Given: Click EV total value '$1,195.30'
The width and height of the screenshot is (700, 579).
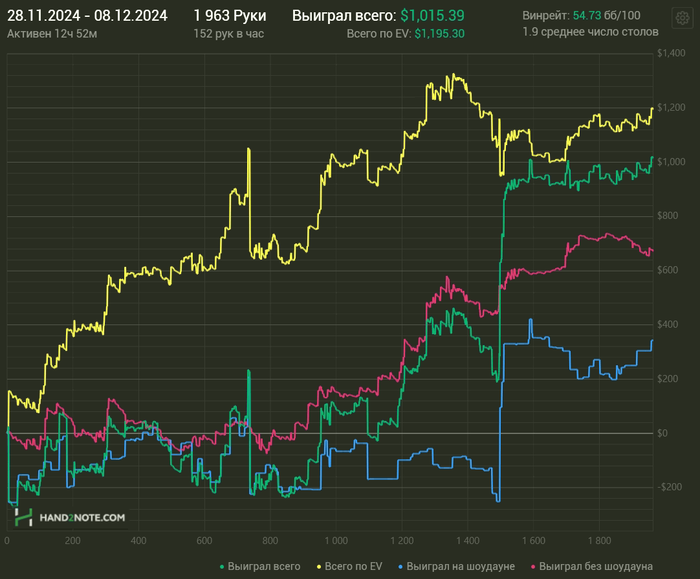Looking at the screenshot, I should click(439, 34).
